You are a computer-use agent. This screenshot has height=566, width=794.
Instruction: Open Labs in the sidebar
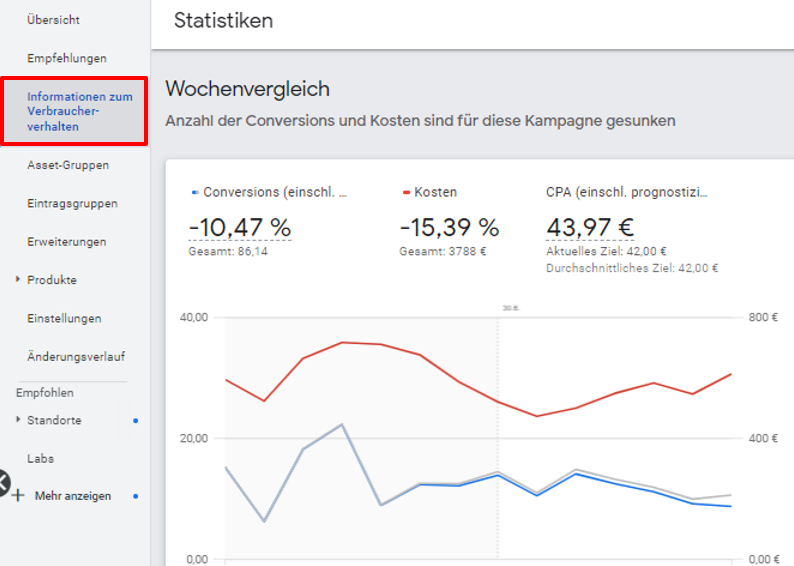click(x=41, y=459)
